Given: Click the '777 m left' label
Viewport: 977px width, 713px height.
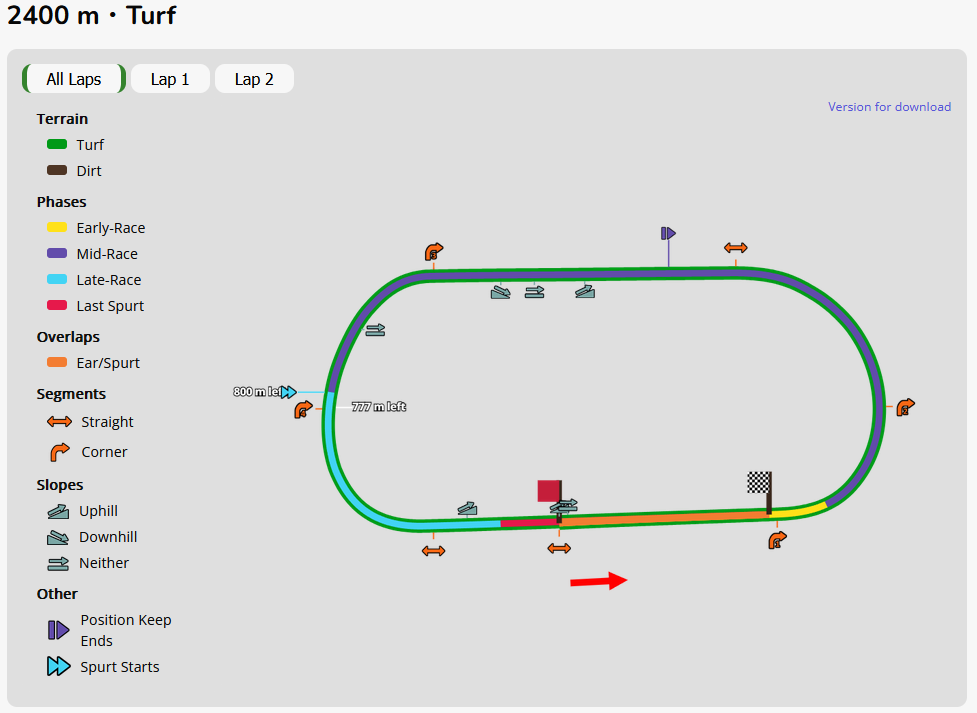Looking at the screenshot, I should pyautogui.click(x=379, y=407).
